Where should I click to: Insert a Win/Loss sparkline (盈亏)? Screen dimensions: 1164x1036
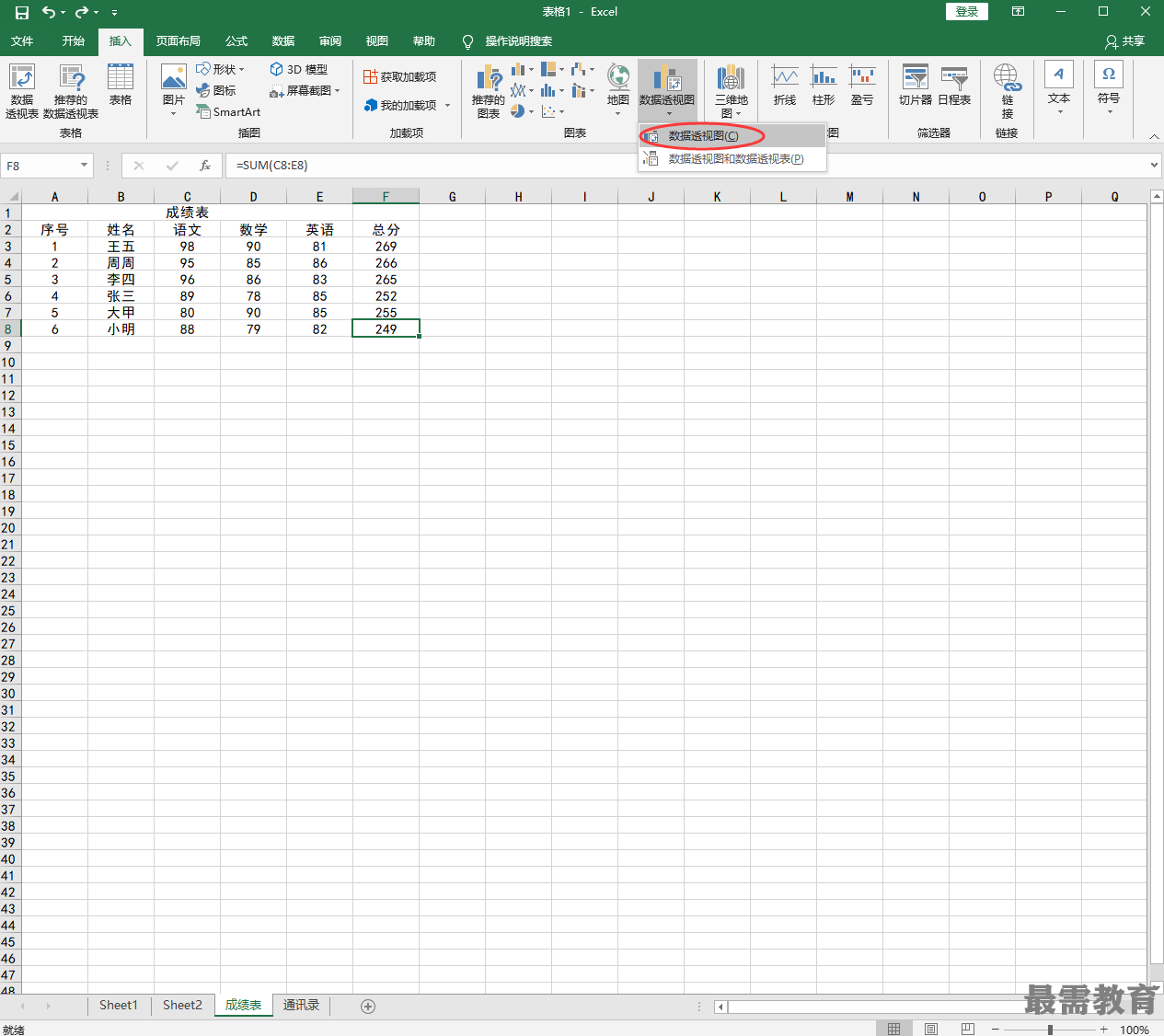(x=862, y=86)
